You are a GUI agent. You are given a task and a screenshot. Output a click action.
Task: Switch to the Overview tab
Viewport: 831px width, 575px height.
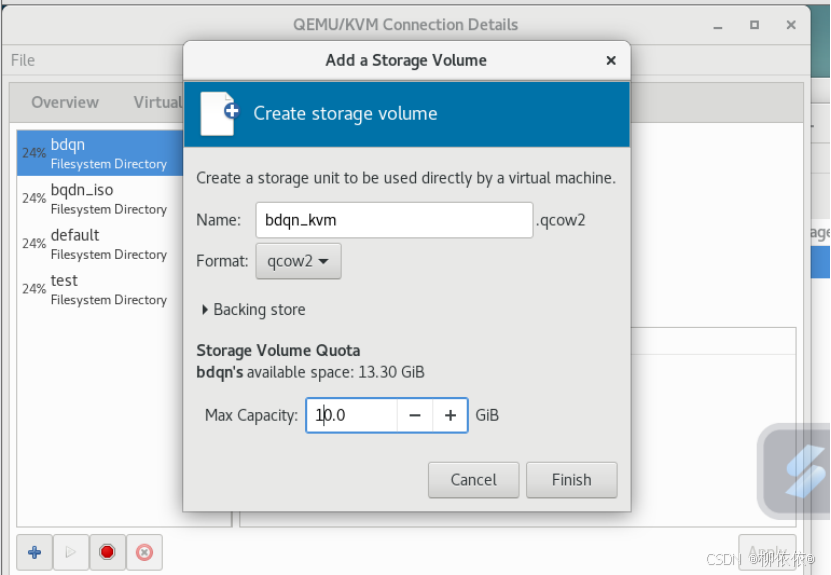[x=65, y=102]
